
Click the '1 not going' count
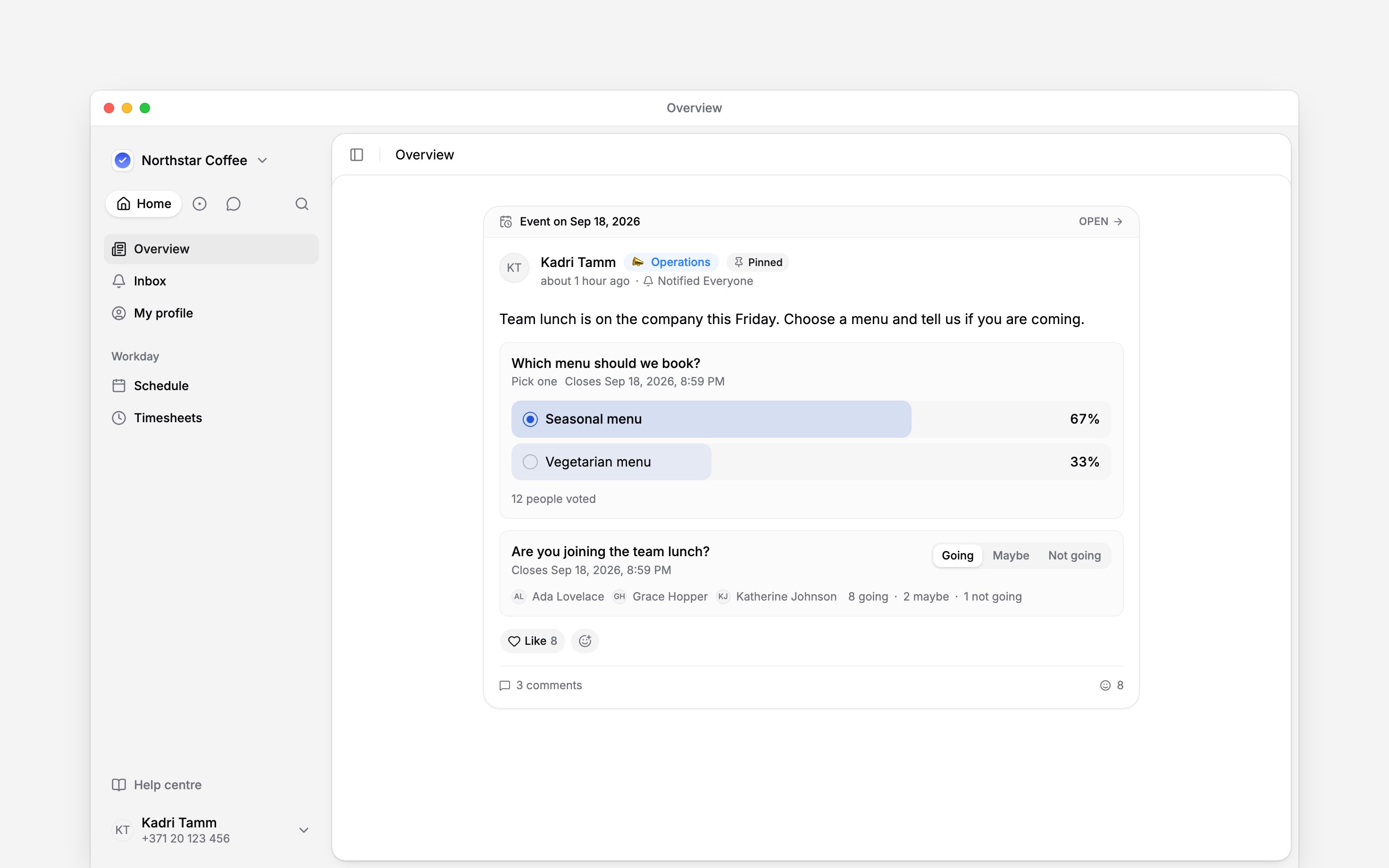click(992, 596)
